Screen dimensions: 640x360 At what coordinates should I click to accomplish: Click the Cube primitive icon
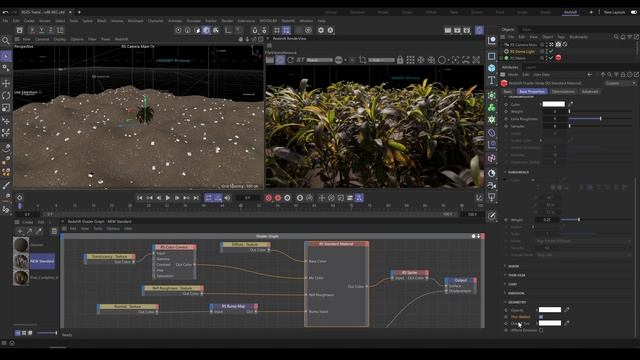pyautogui.click(x=492, y=68)
